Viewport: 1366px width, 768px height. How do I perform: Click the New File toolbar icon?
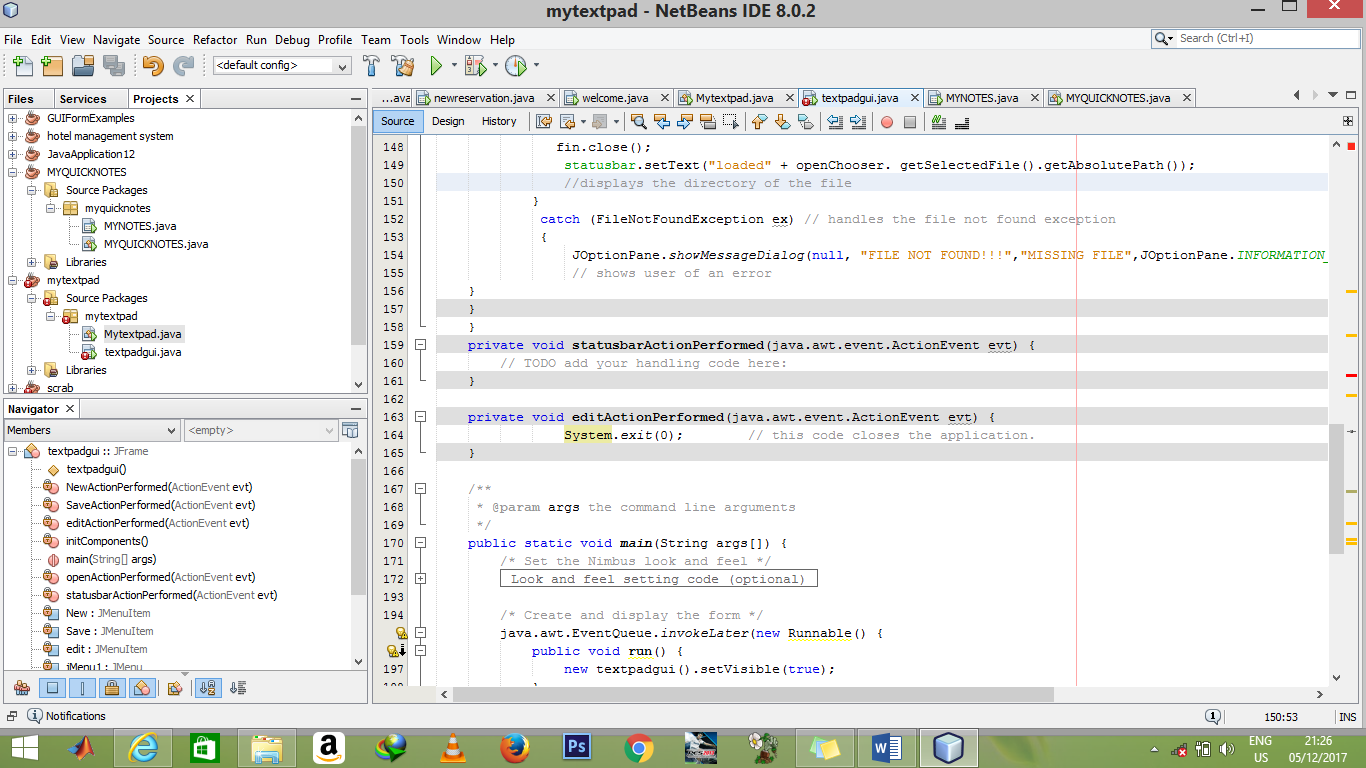coord(22,66)
